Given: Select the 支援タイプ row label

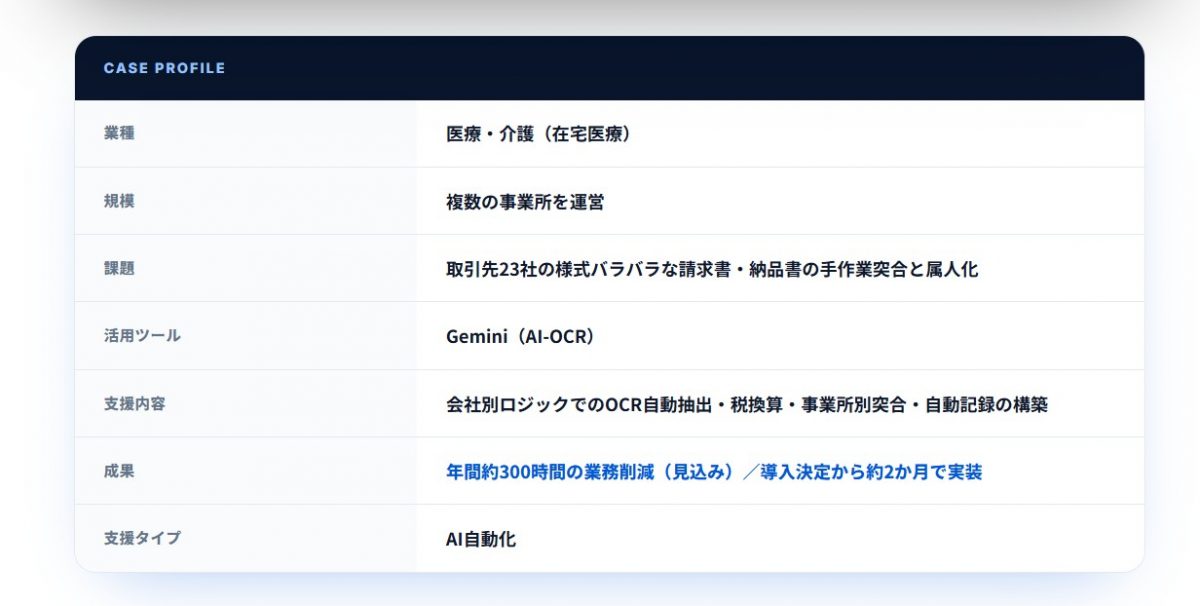Looking at the screenshot, I should [142, 538].
